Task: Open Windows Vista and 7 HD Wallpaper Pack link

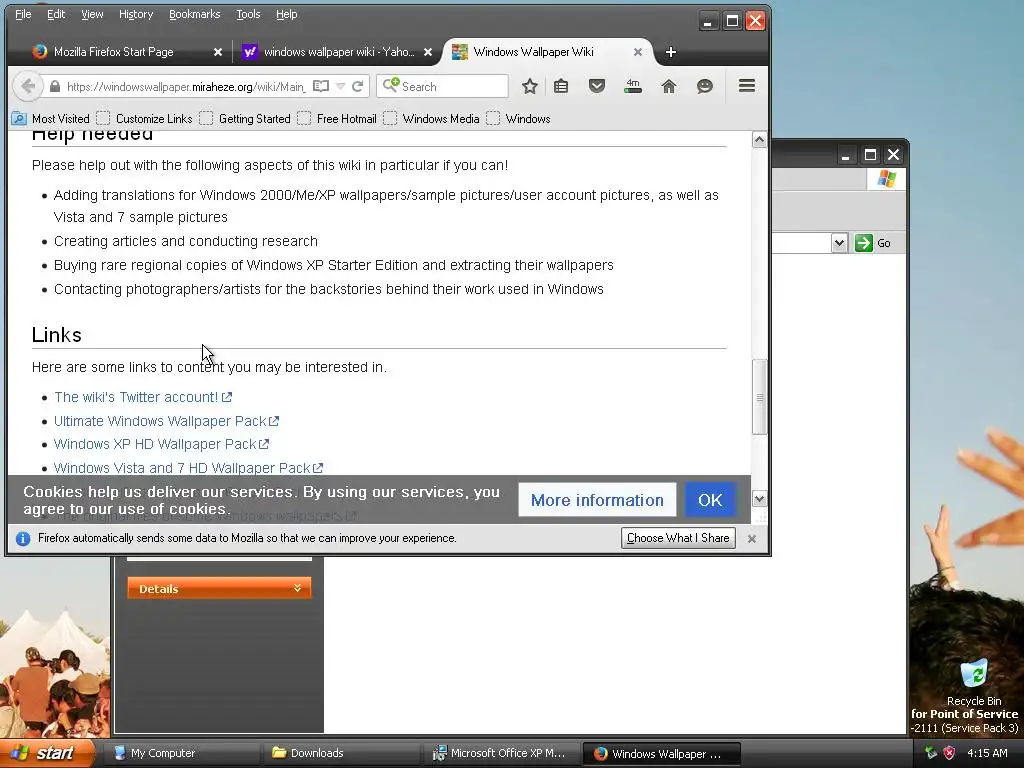Action: click(x=188, y=468)
